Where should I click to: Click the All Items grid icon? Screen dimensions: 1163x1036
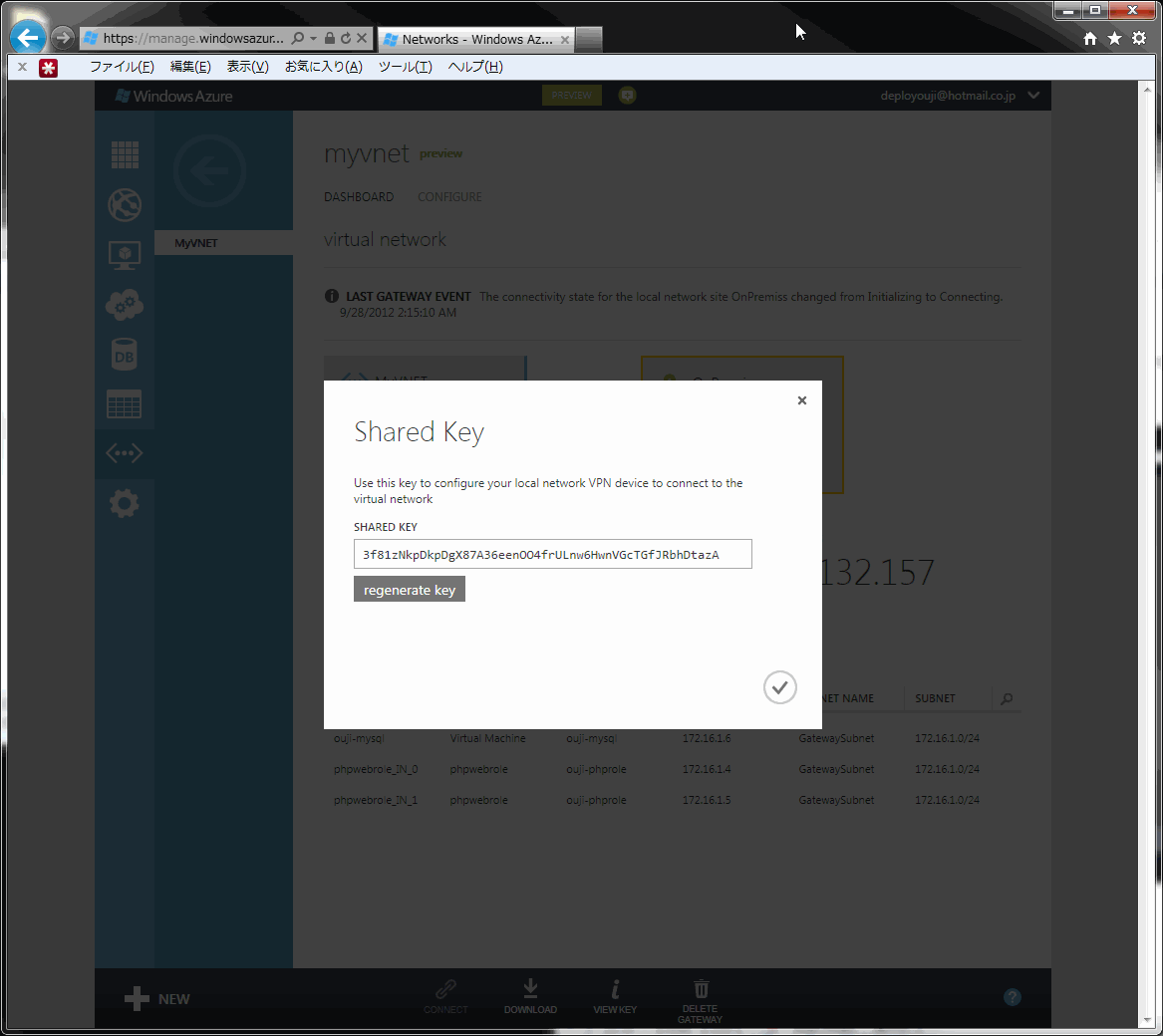click(x=124, y=155)
